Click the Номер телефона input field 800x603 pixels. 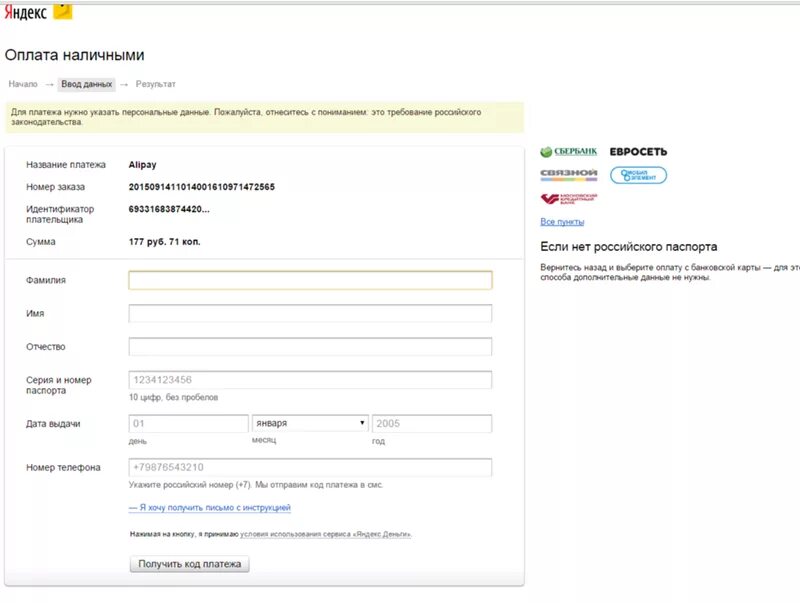point(310,468)
